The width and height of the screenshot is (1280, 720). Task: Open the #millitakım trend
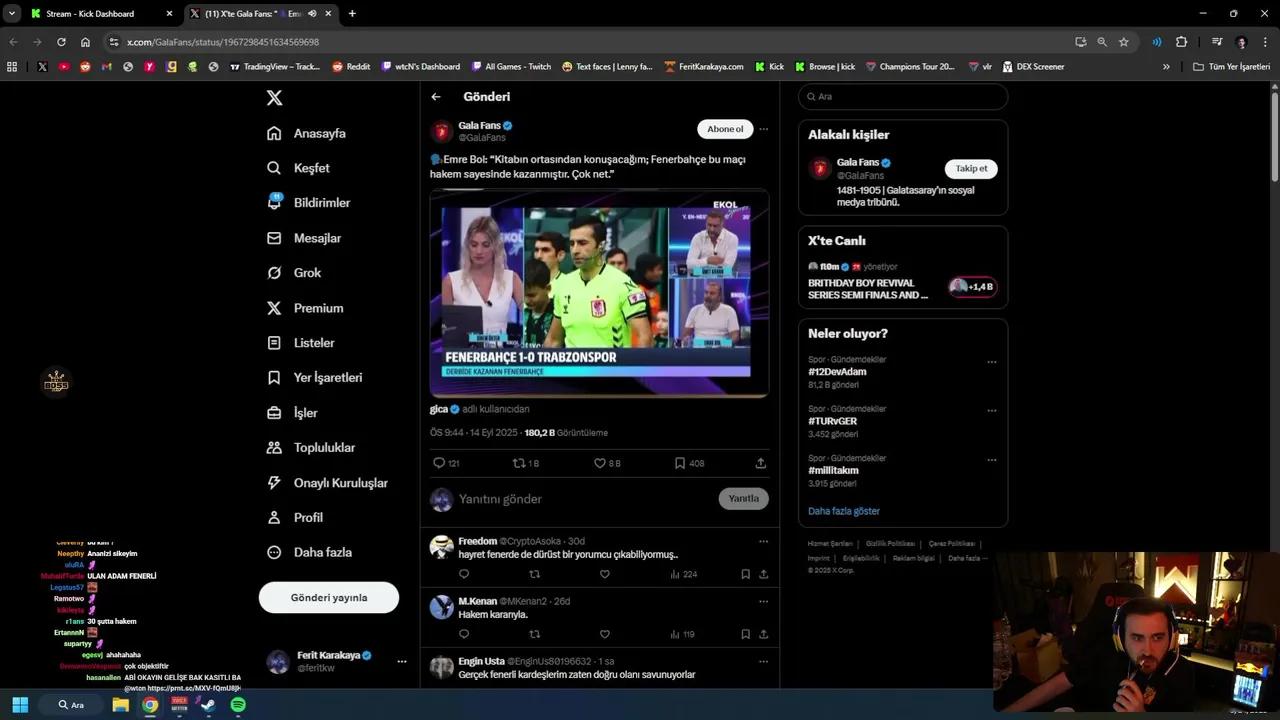pos(833,470)
